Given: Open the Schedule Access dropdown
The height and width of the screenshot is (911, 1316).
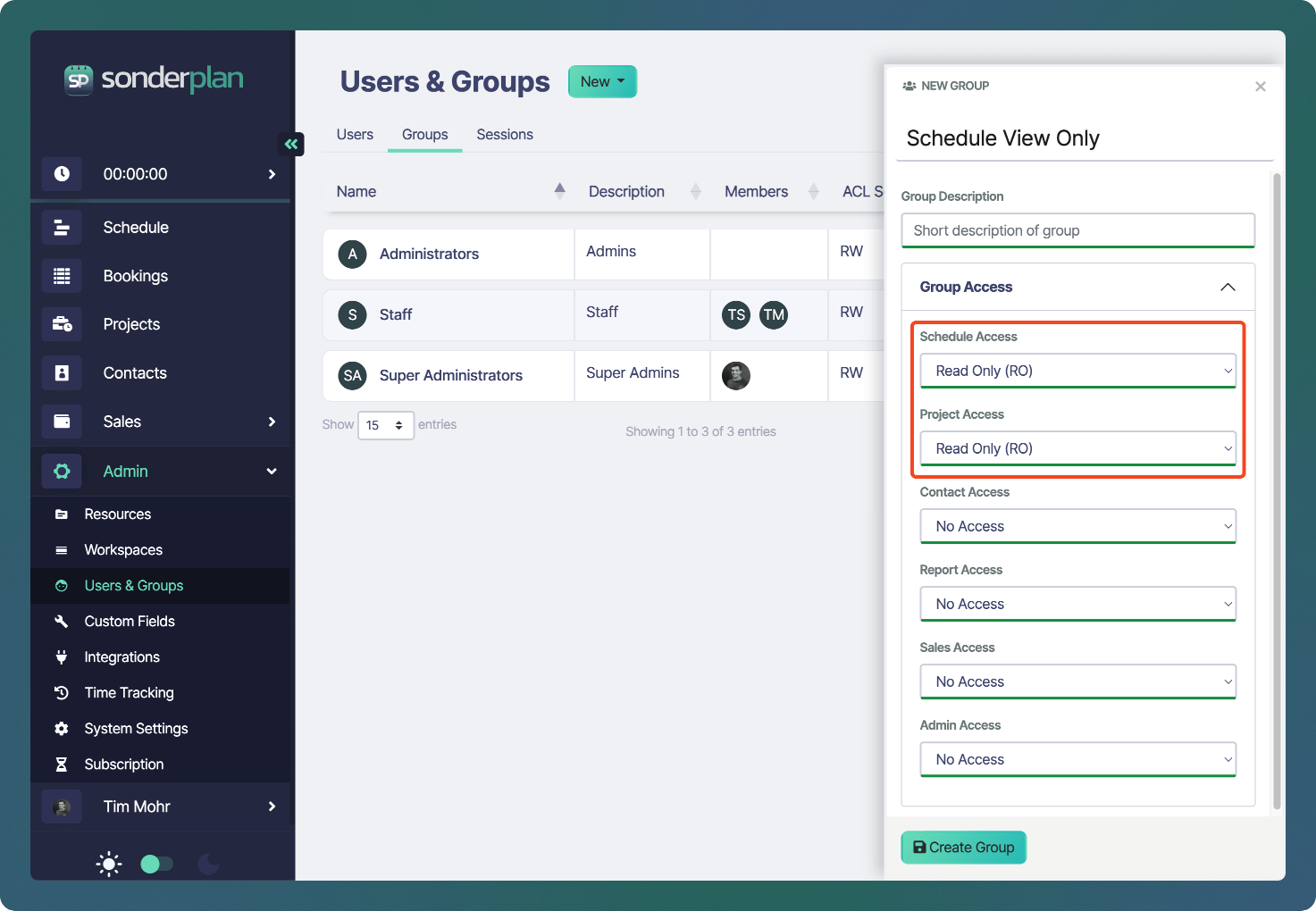Looking at the screenshot, I should pyautogui.click(x=1077, y=370).
